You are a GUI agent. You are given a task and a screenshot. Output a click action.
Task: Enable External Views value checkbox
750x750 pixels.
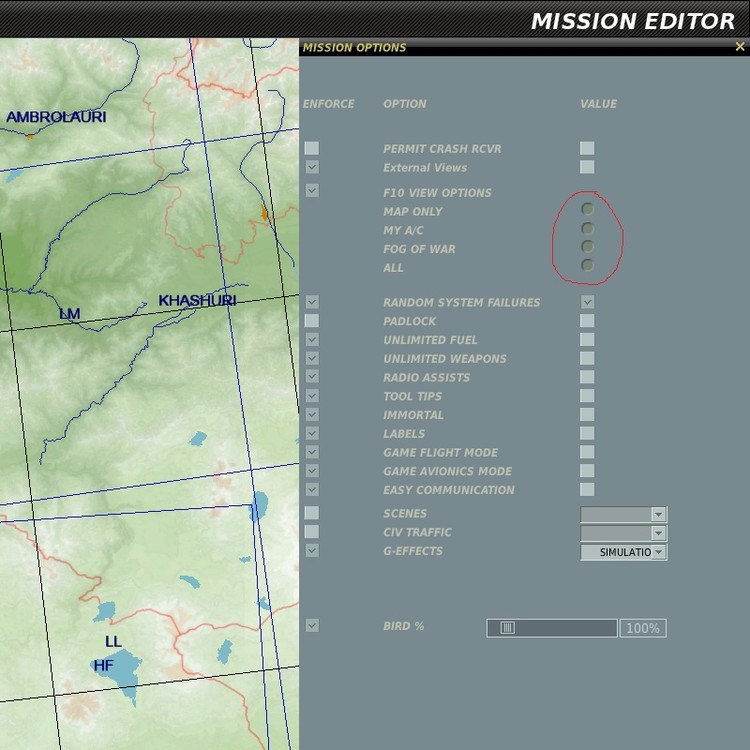tap(587, 167)
